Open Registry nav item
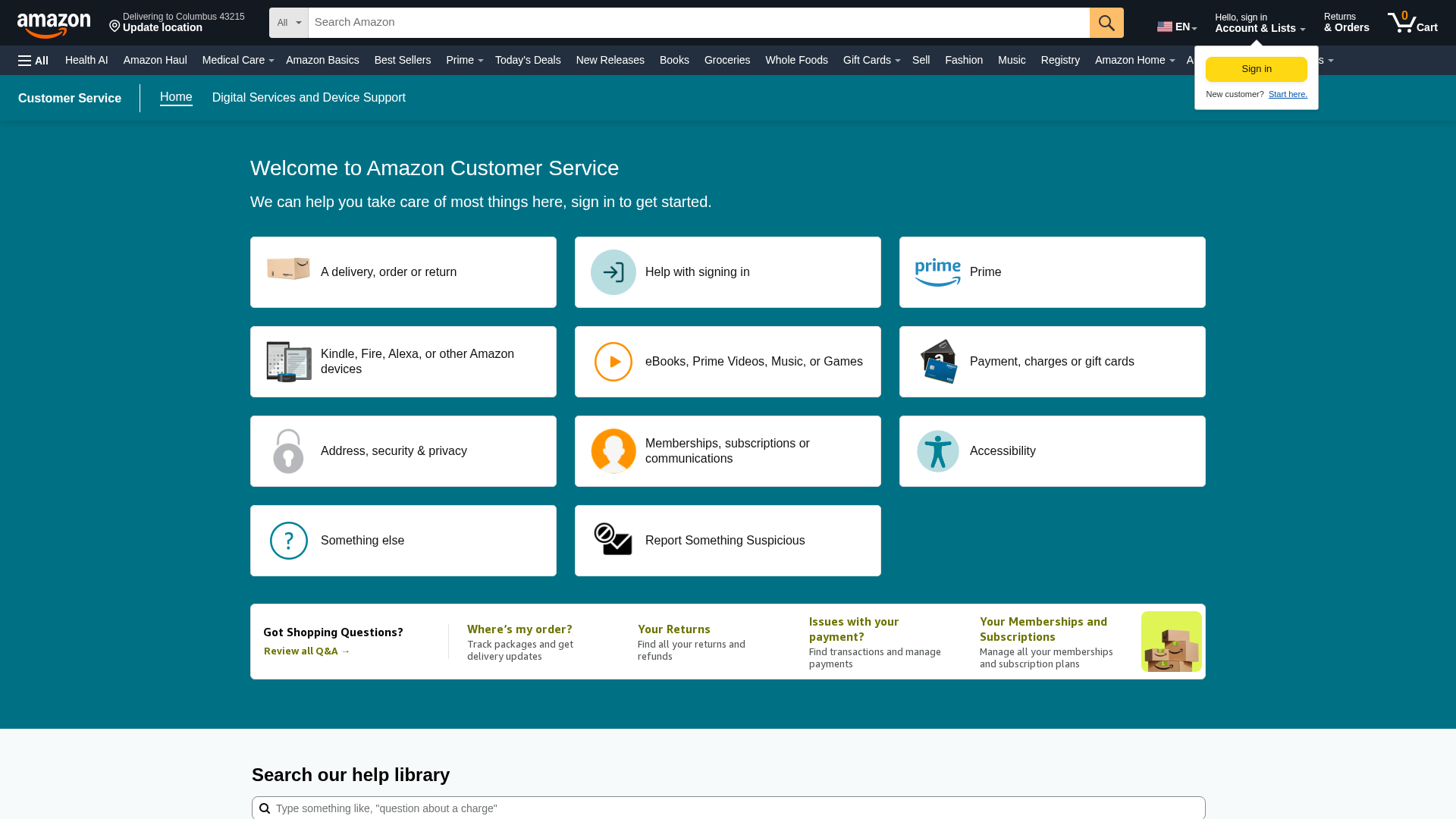The image size is (1456, 819). [x=1060, y=60]
